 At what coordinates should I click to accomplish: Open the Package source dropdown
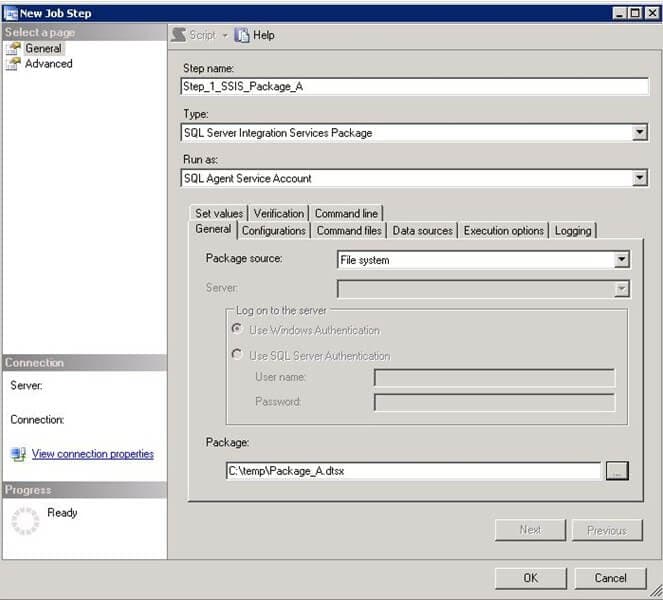coord(621,260)
